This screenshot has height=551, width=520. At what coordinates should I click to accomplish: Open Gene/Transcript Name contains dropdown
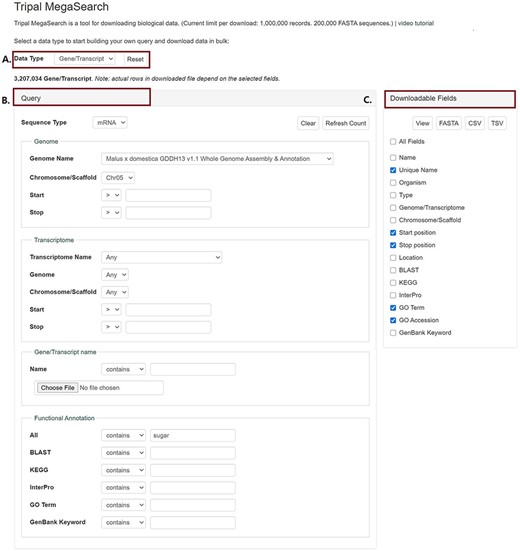coord(123,369)
